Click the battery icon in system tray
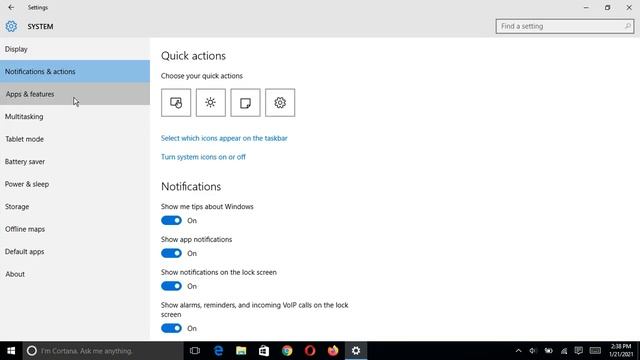The height and width of the screenshot is (360, 640). 549,351
